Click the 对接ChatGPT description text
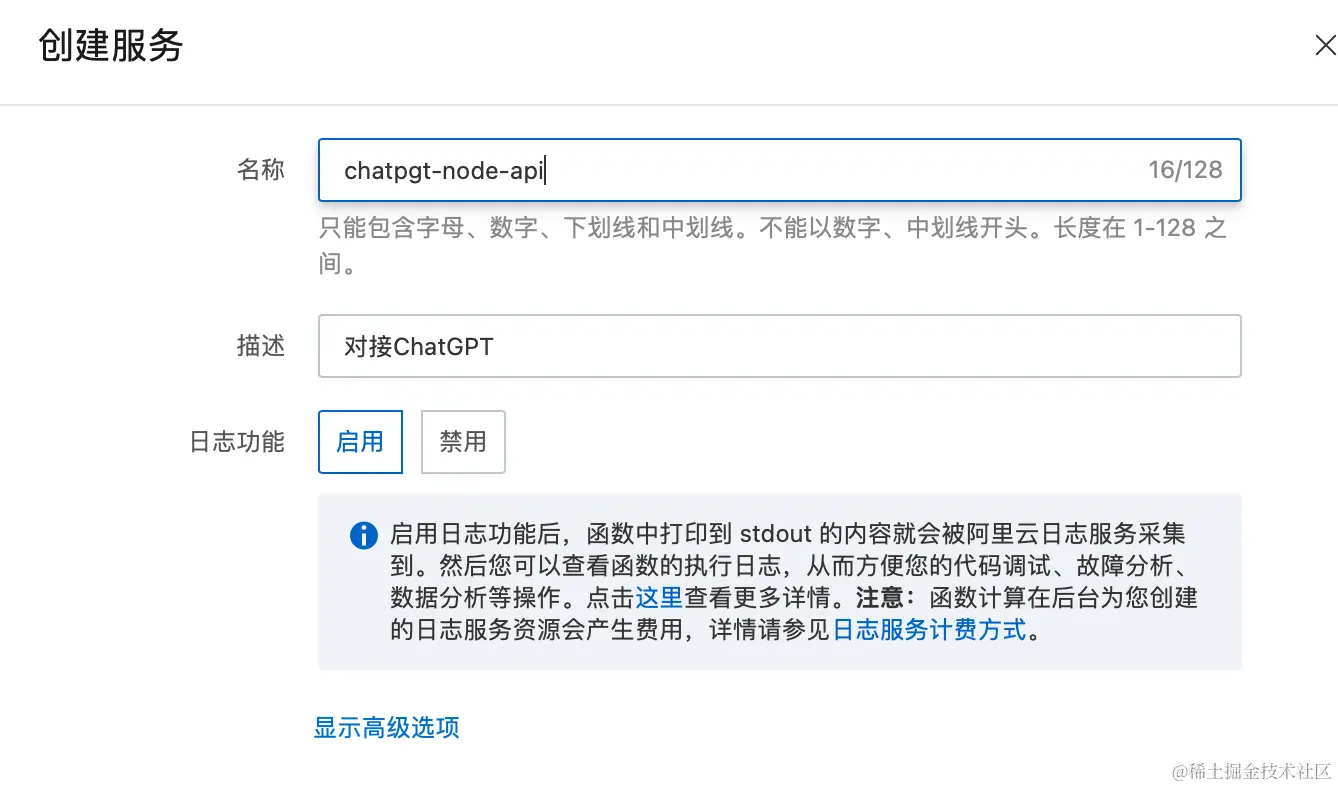 [416, 346]
